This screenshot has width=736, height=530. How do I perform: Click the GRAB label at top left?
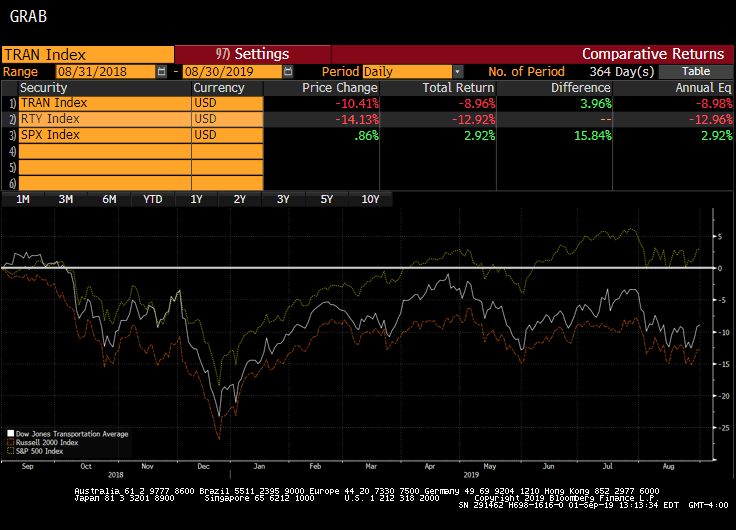[x=28, y=16]
